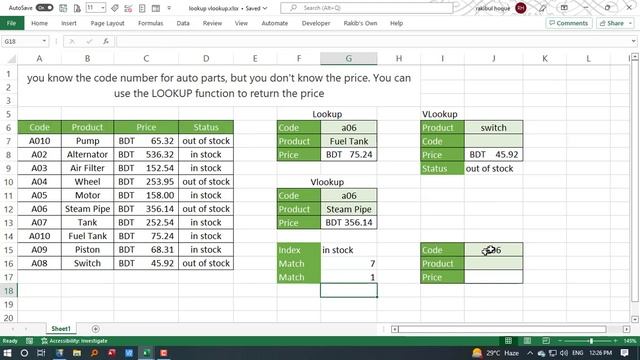Click cell with lookup code a06 under Lookup

click(349, 128)
